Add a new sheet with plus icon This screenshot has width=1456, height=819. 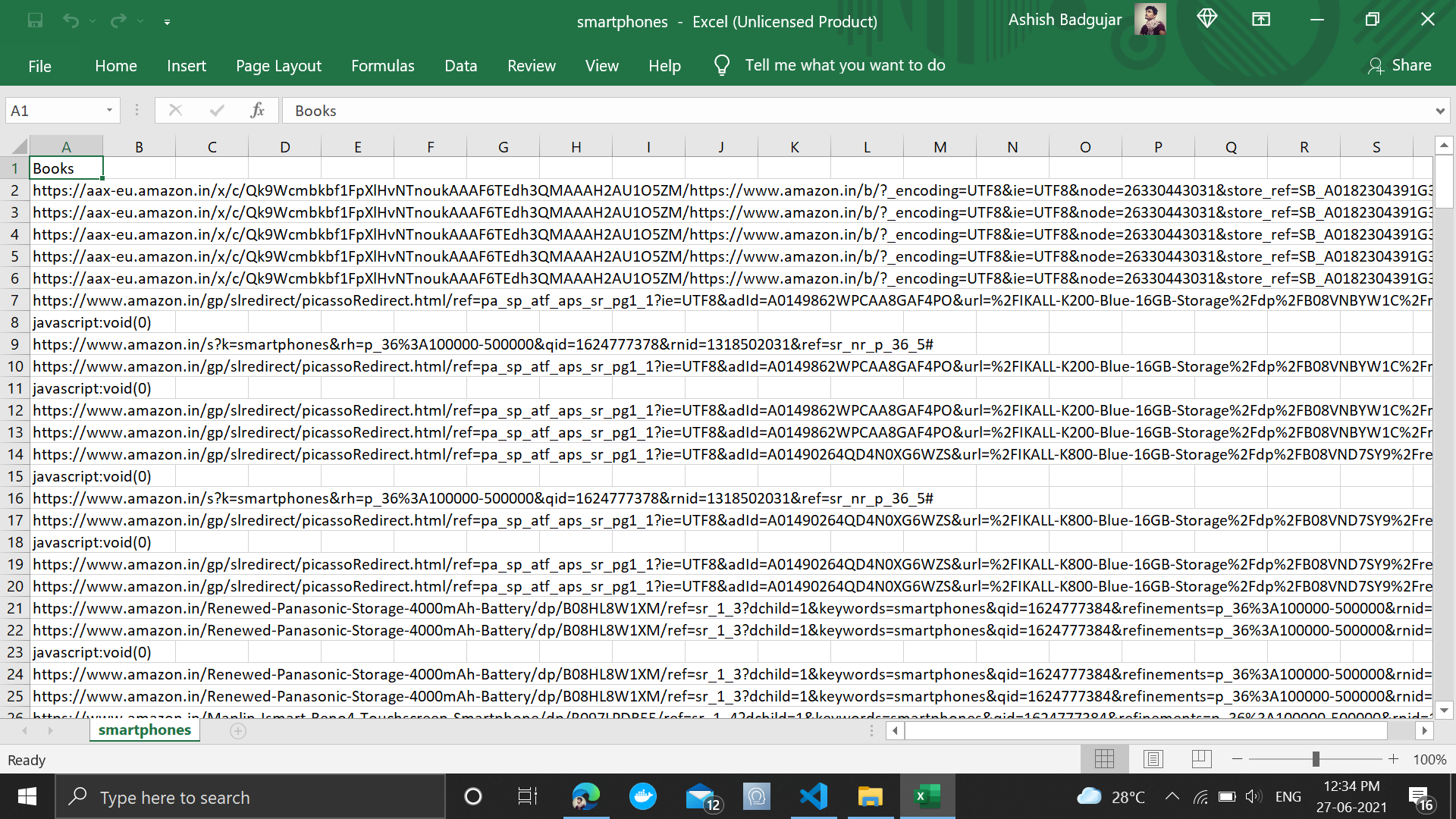click(x=238, y=731)
